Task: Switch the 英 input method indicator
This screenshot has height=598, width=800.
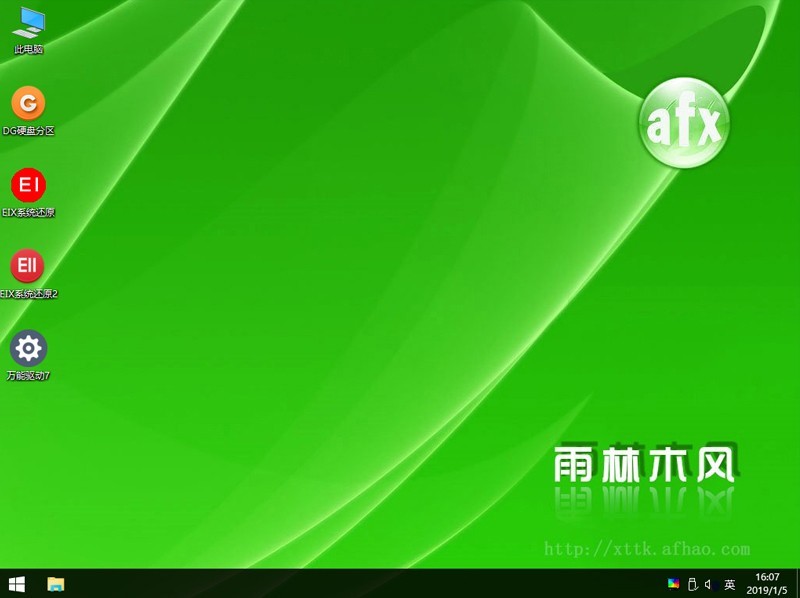Action: 730,584
